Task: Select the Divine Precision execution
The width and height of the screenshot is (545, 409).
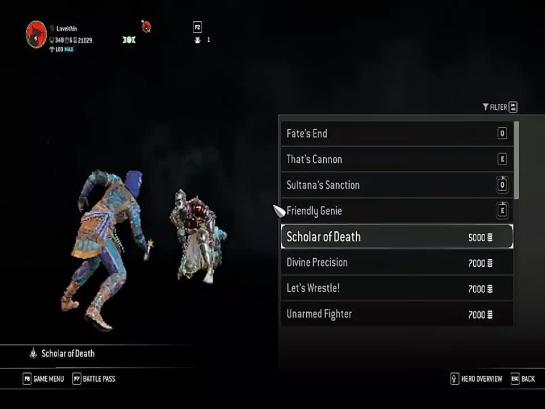Action: 397,263
